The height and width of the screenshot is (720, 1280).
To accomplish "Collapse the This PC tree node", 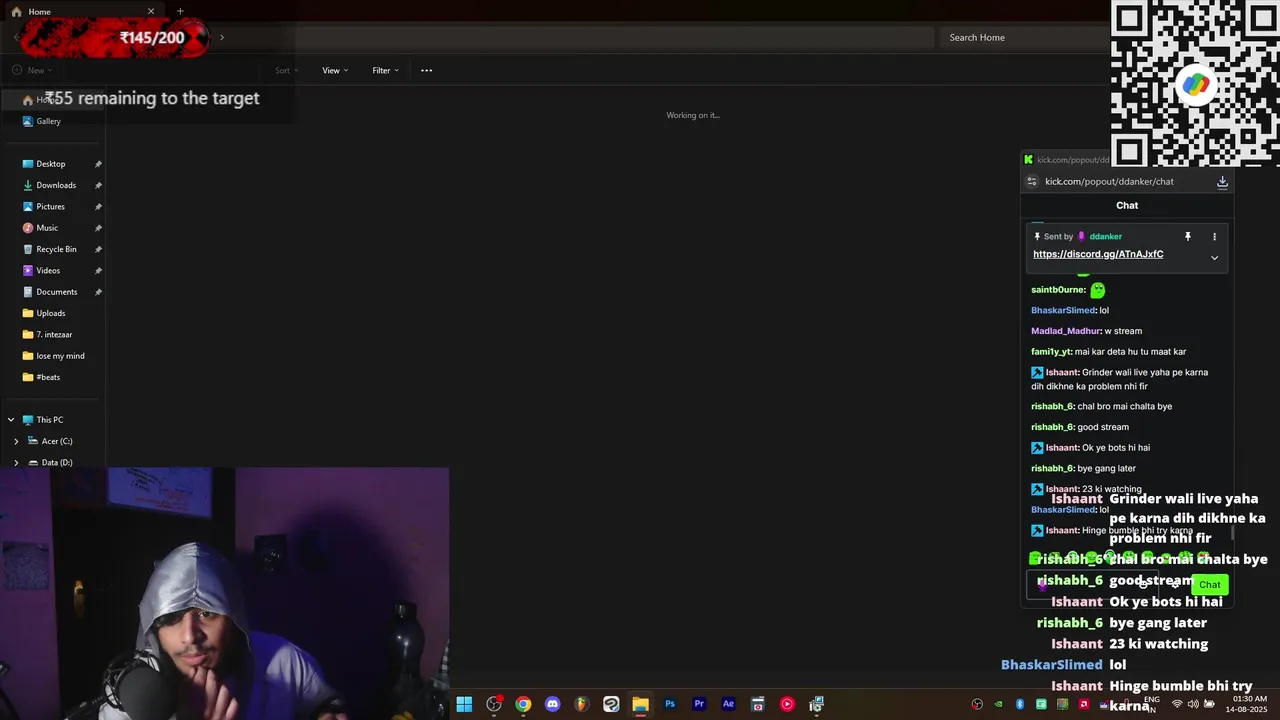I will pos(11,420).
